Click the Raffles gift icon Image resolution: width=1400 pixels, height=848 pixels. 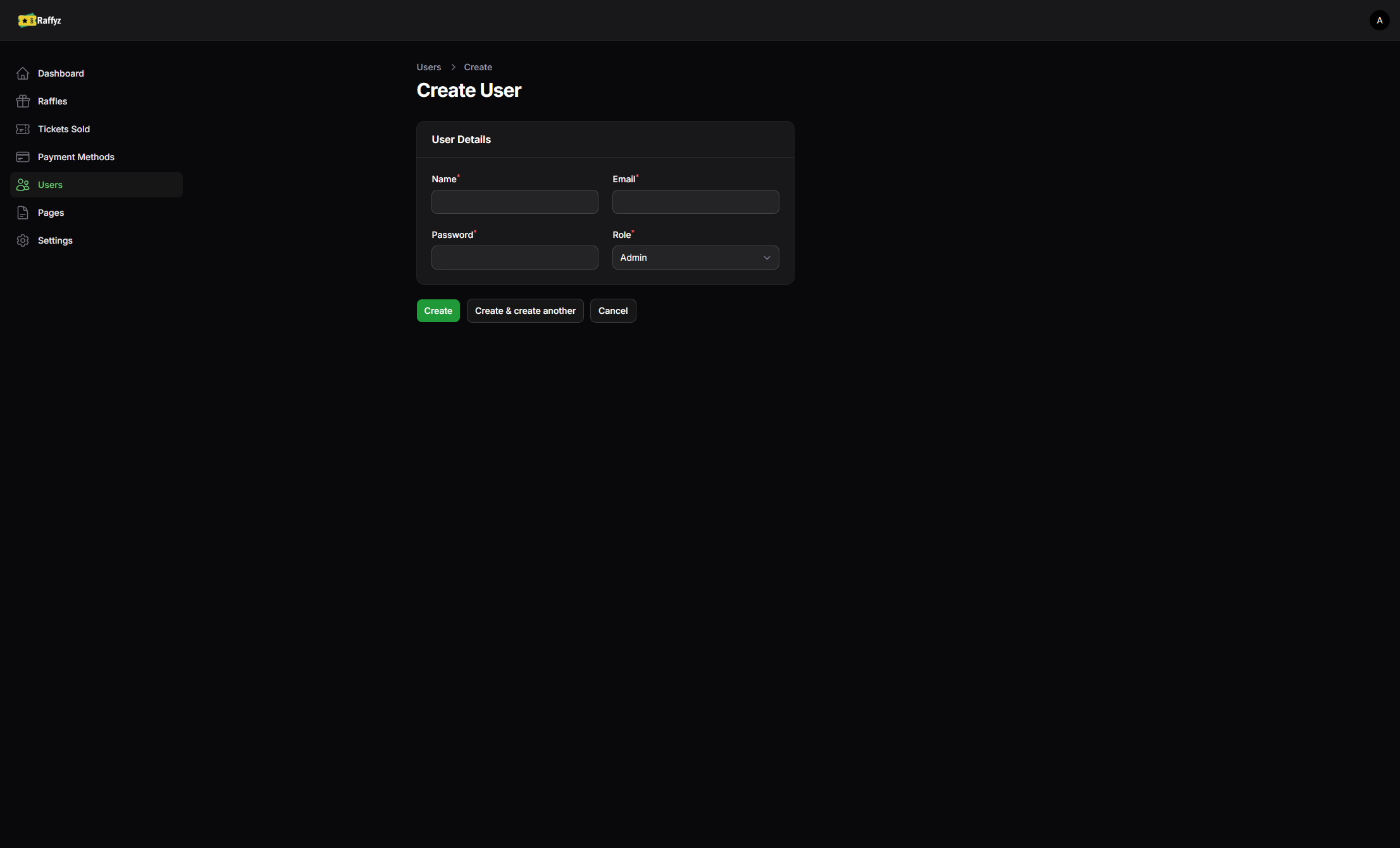tap(23, 101)
